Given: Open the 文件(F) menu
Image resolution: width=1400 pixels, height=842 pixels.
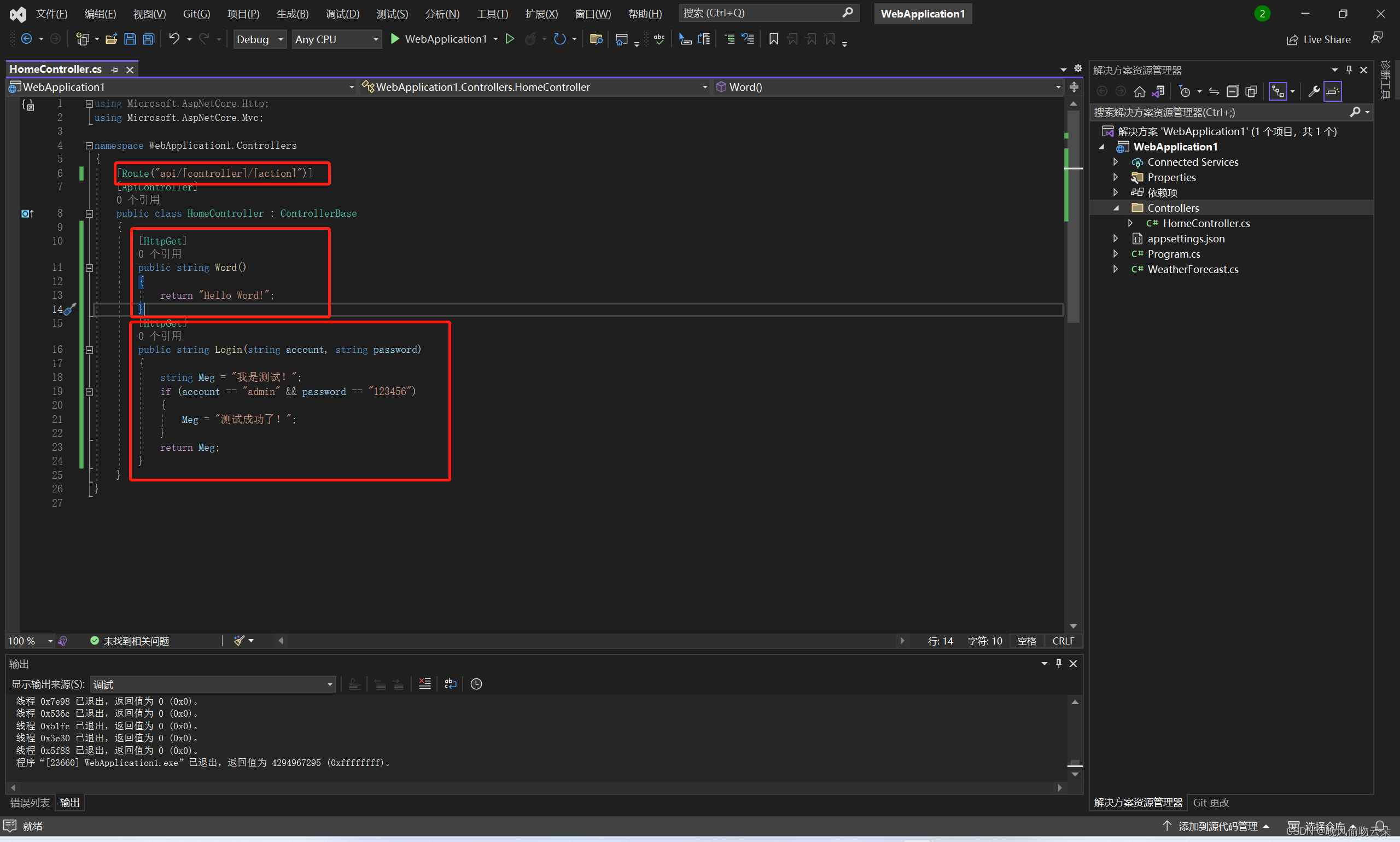Looking at the screenshot, I should click(51, 14).
